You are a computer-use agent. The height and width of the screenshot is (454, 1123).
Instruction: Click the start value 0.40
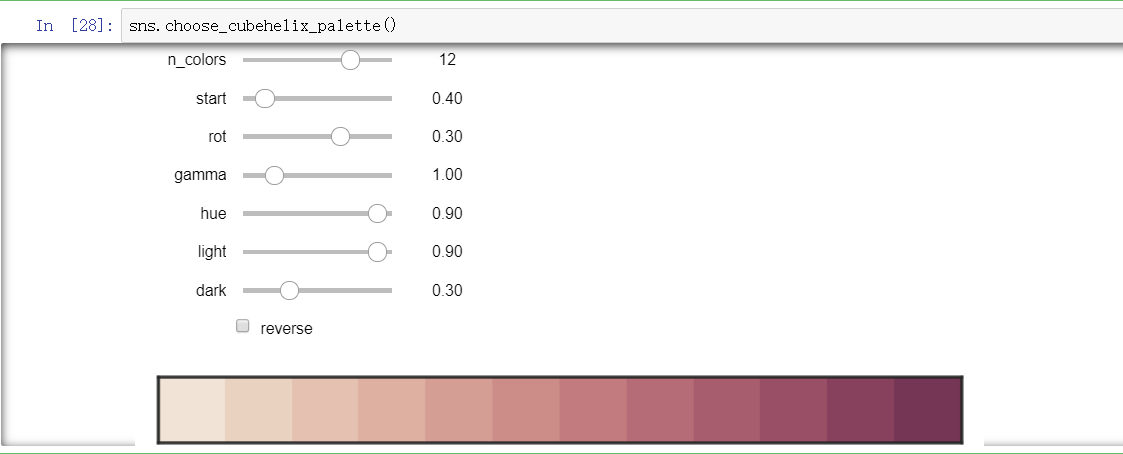coord(448,98)
